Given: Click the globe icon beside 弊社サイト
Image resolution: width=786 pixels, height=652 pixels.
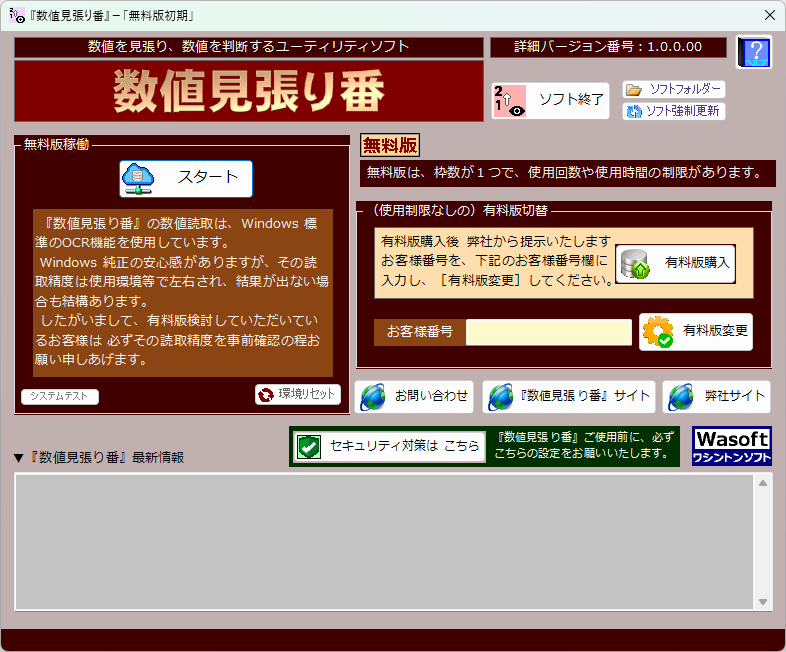Looking at the screenshot, I should click(x=681, y=397).
